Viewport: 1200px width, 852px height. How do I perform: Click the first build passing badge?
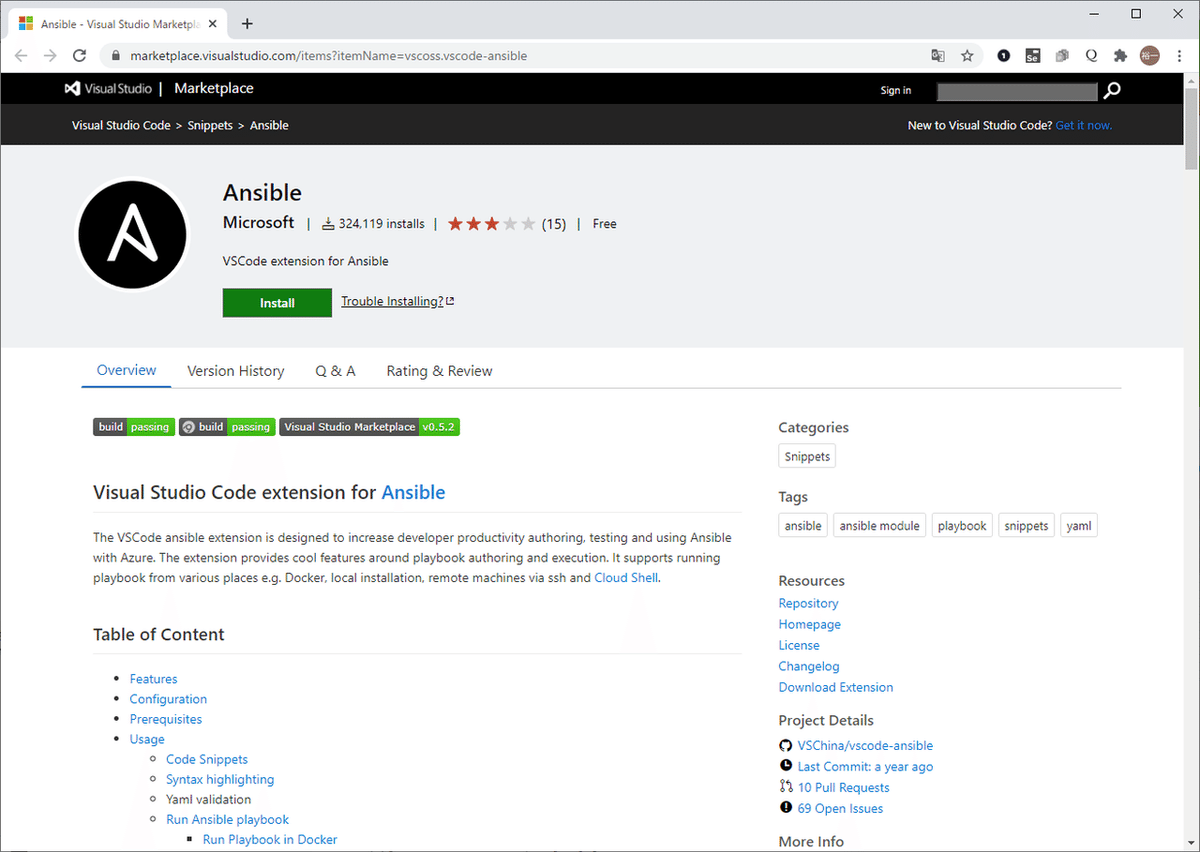[134, 427]
